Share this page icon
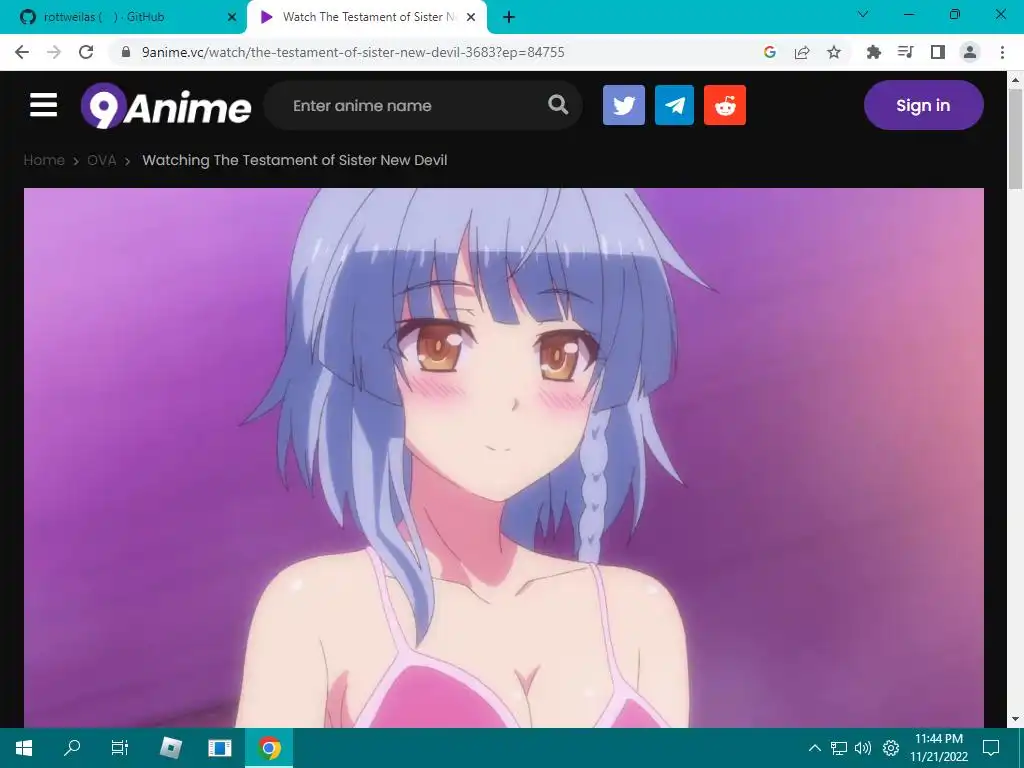This screenshot has height=768, width=1024. (x=802, y=52)
